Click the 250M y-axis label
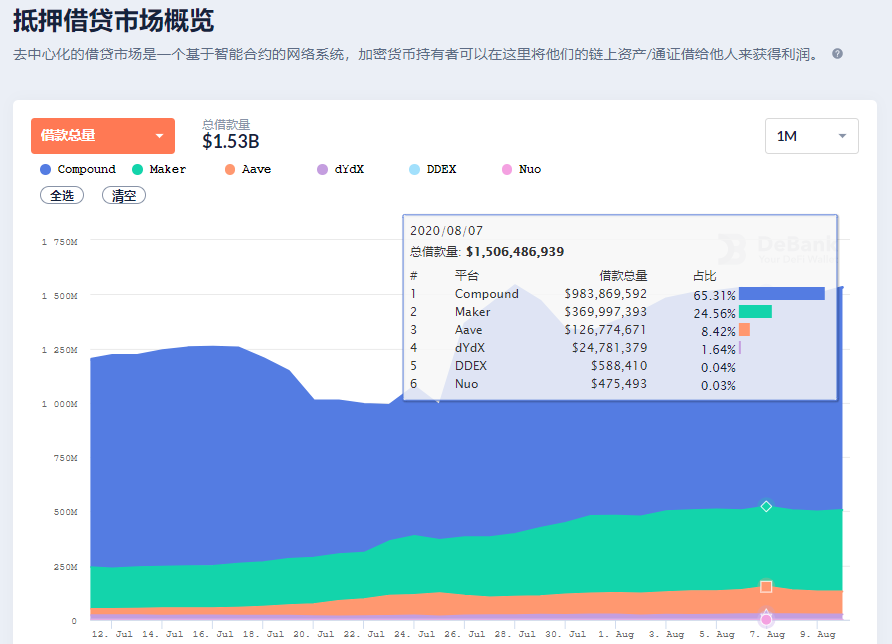The image size is (892, 644). click(x=66, y=567)
